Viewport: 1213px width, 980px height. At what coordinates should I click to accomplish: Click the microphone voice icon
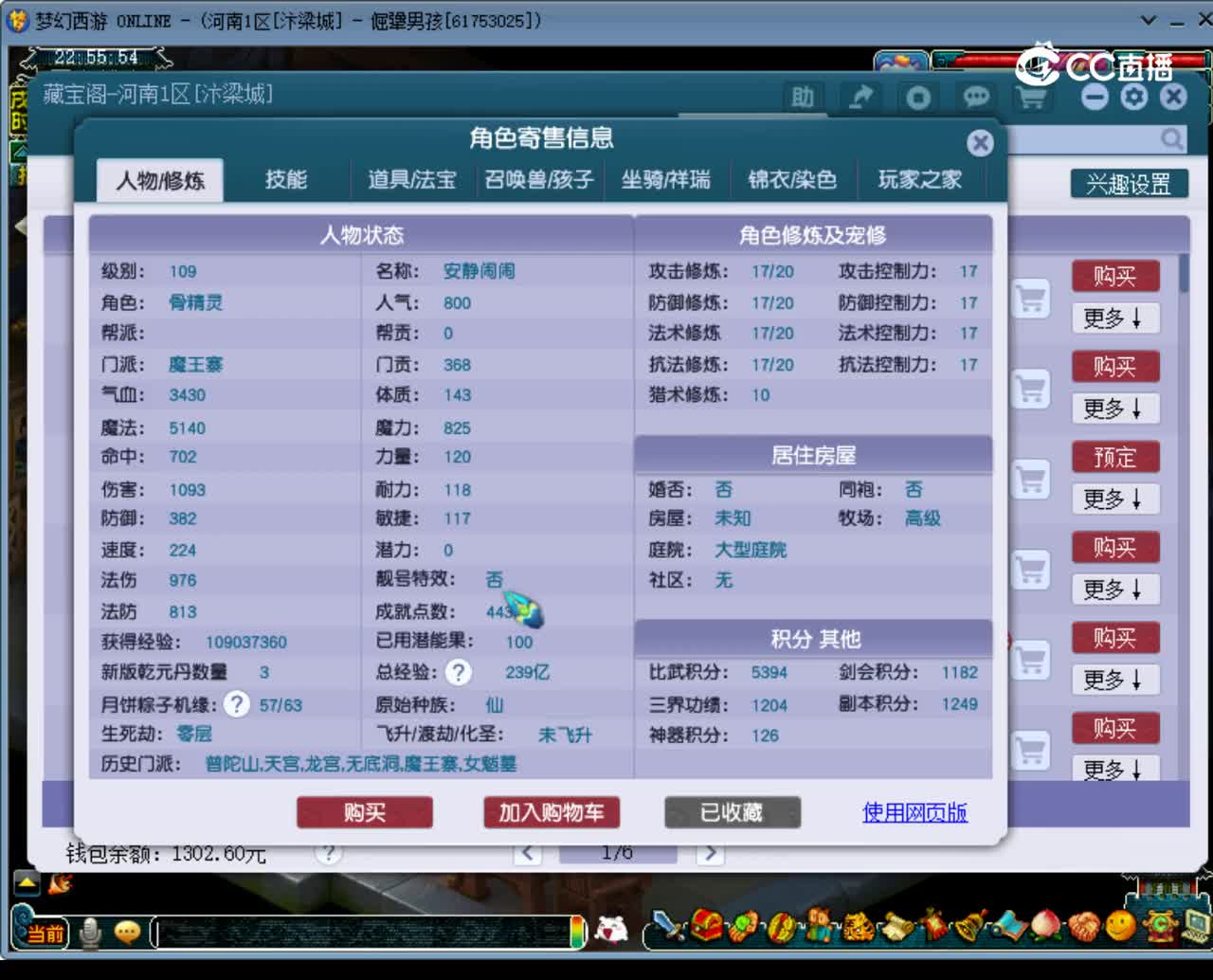(90, 934)
